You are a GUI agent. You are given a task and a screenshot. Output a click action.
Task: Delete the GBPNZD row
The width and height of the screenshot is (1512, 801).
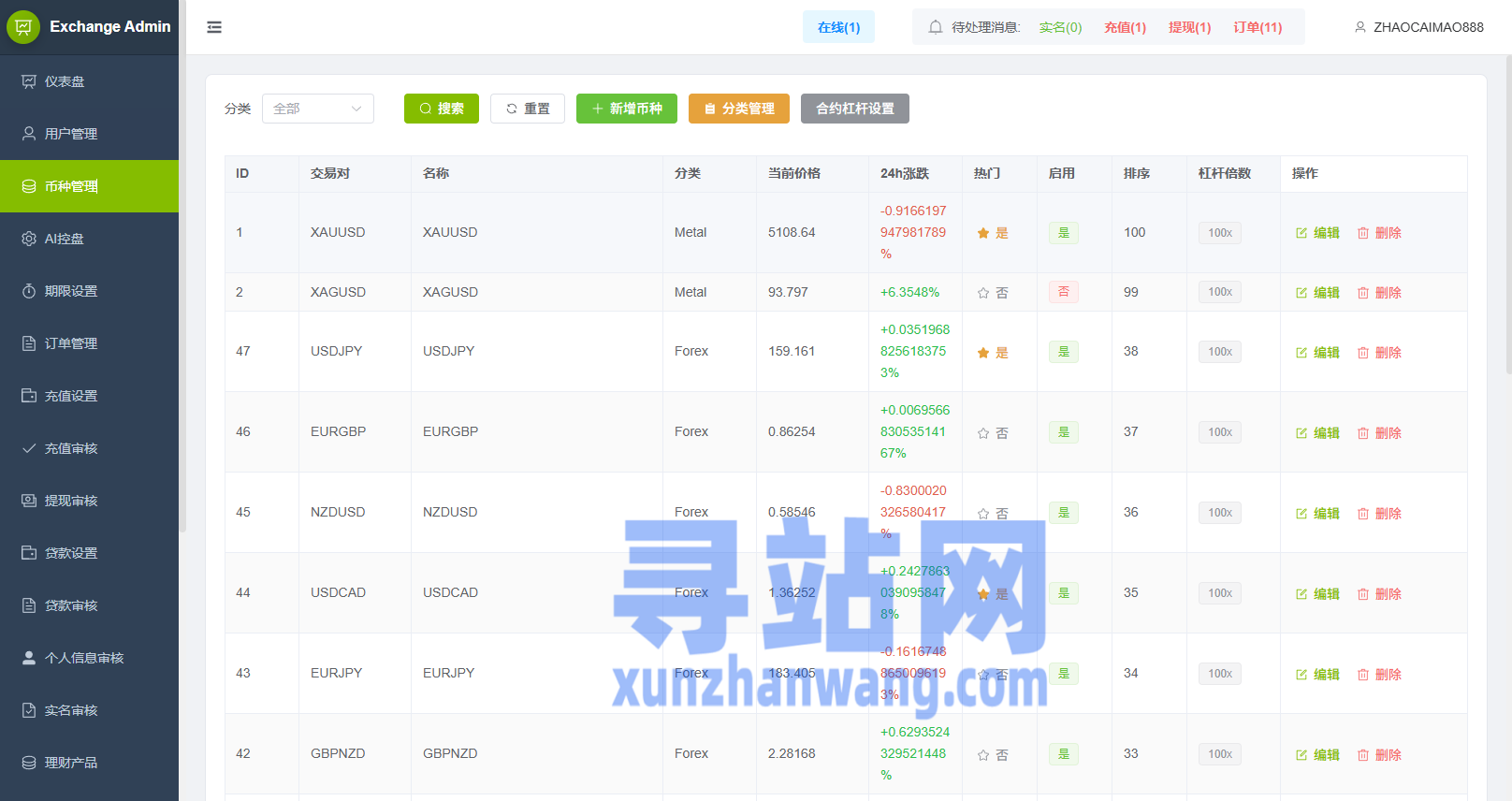1379,755
